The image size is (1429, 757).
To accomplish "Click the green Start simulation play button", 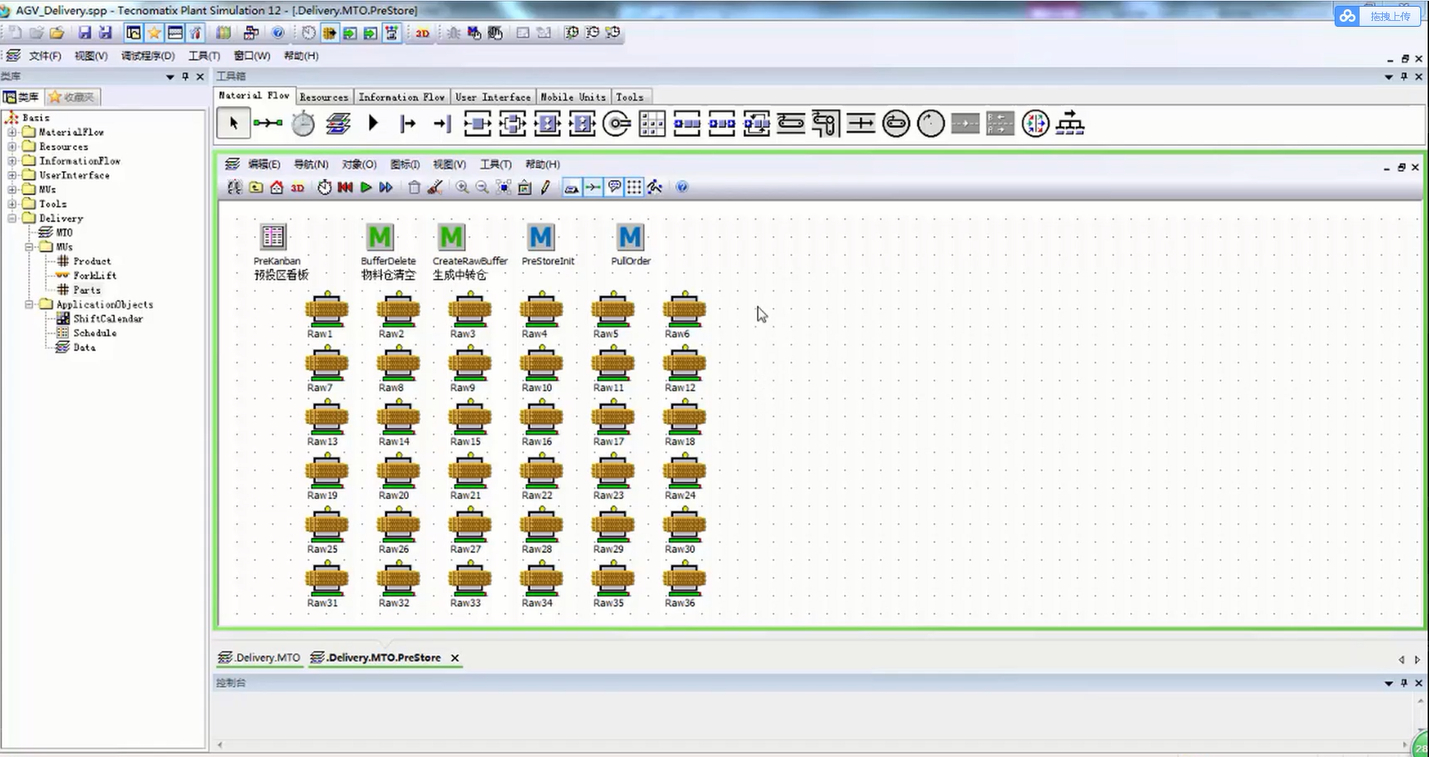I will [366, 187].
